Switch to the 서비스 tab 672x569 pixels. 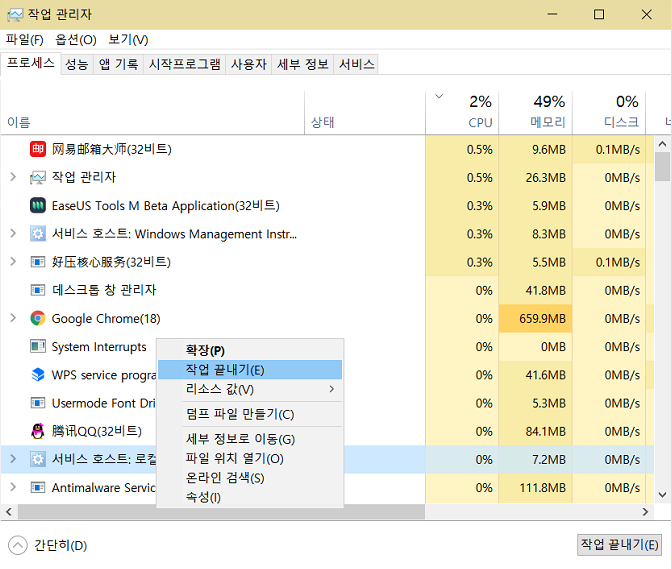357,64
